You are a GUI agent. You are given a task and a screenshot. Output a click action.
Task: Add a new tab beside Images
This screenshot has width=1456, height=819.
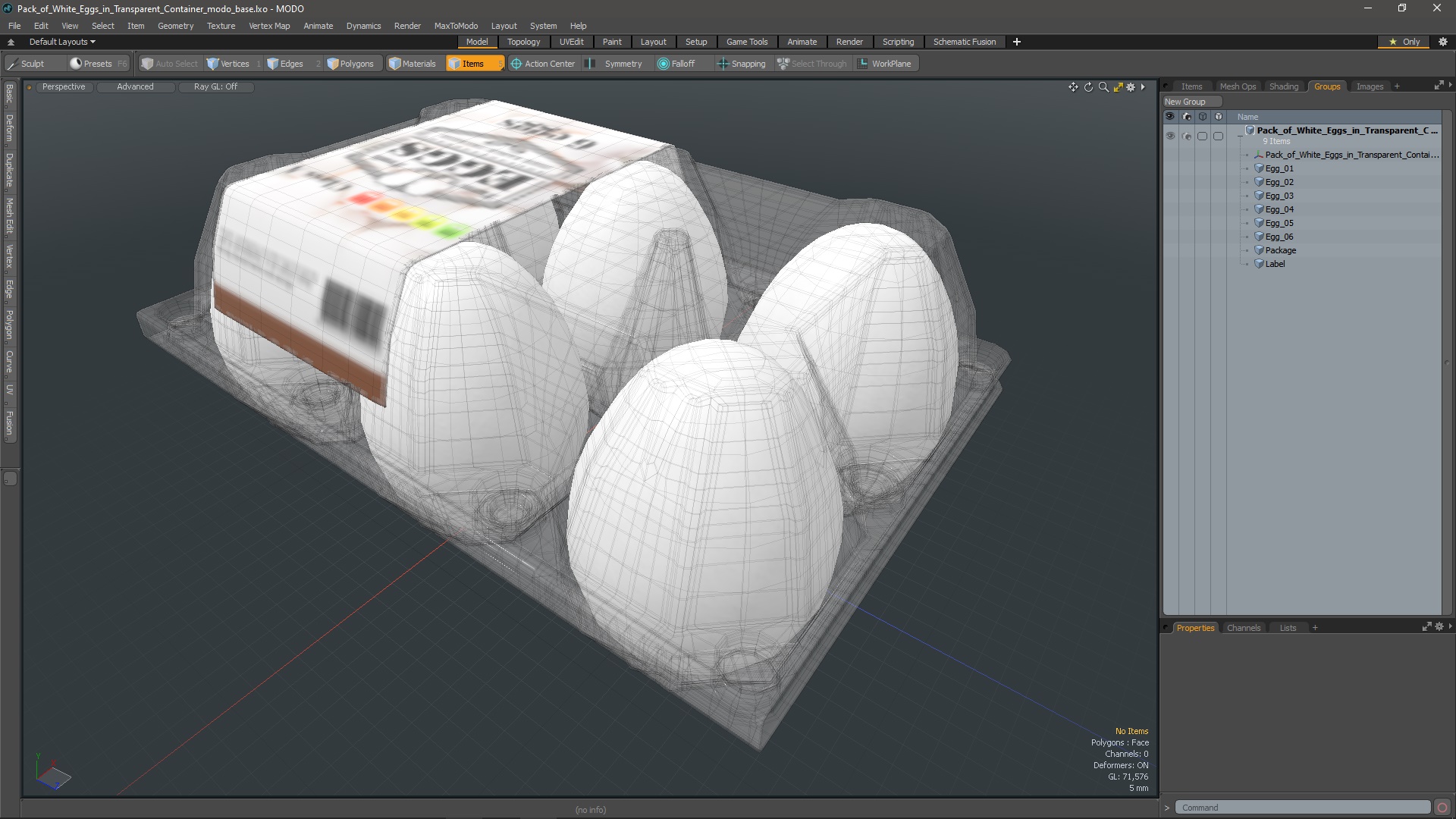tap(1397, 86)
